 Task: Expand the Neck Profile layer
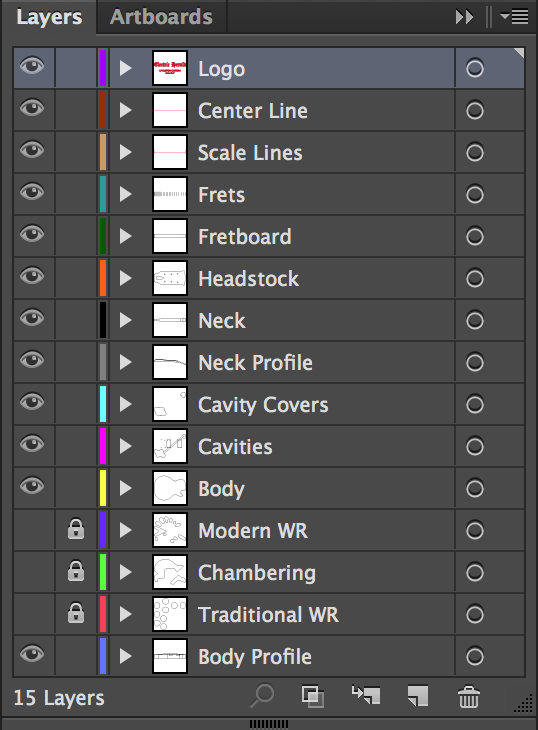[126, 362]
